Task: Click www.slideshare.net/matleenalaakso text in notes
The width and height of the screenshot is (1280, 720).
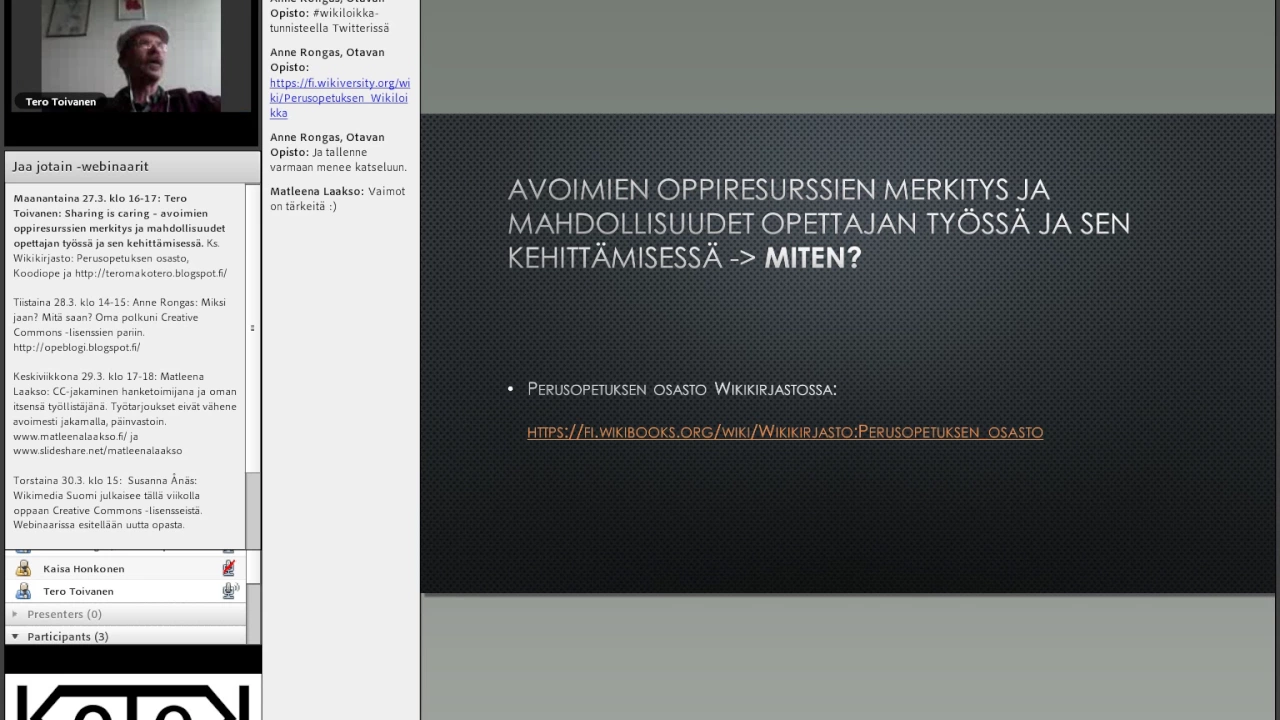Action: tap(97, 451)
